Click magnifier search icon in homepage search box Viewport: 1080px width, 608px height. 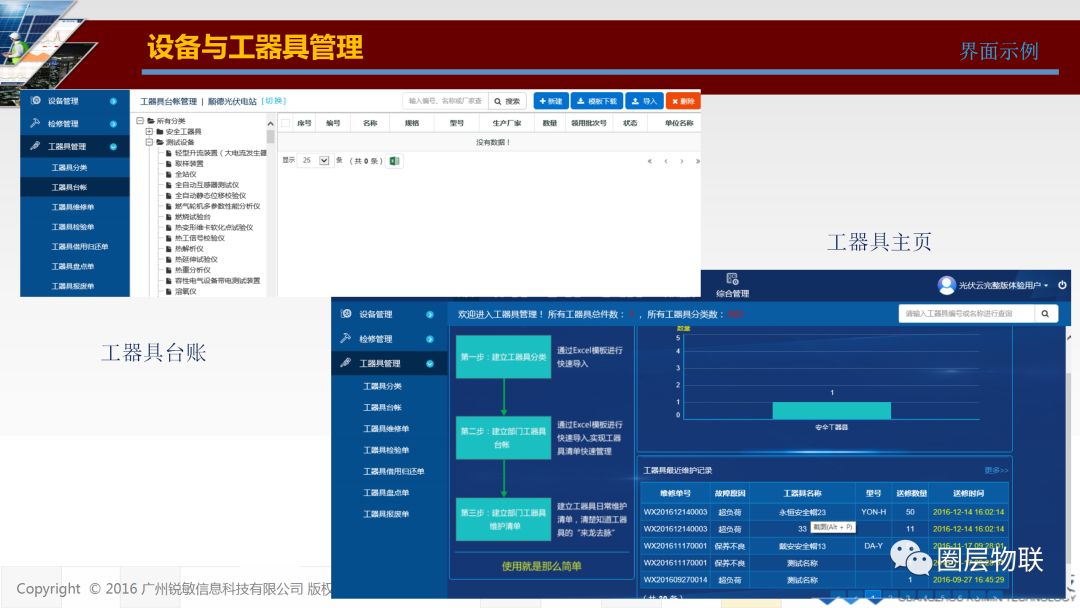(1046, 314)
